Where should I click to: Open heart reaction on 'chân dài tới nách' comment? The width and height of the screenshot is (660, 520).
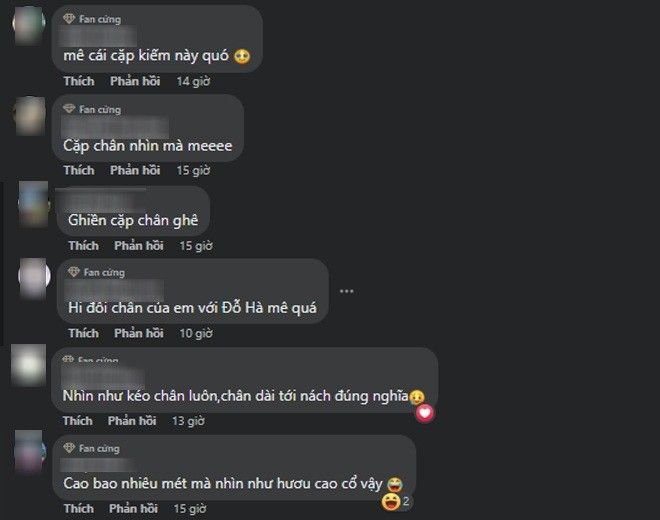tap(425, 413)
